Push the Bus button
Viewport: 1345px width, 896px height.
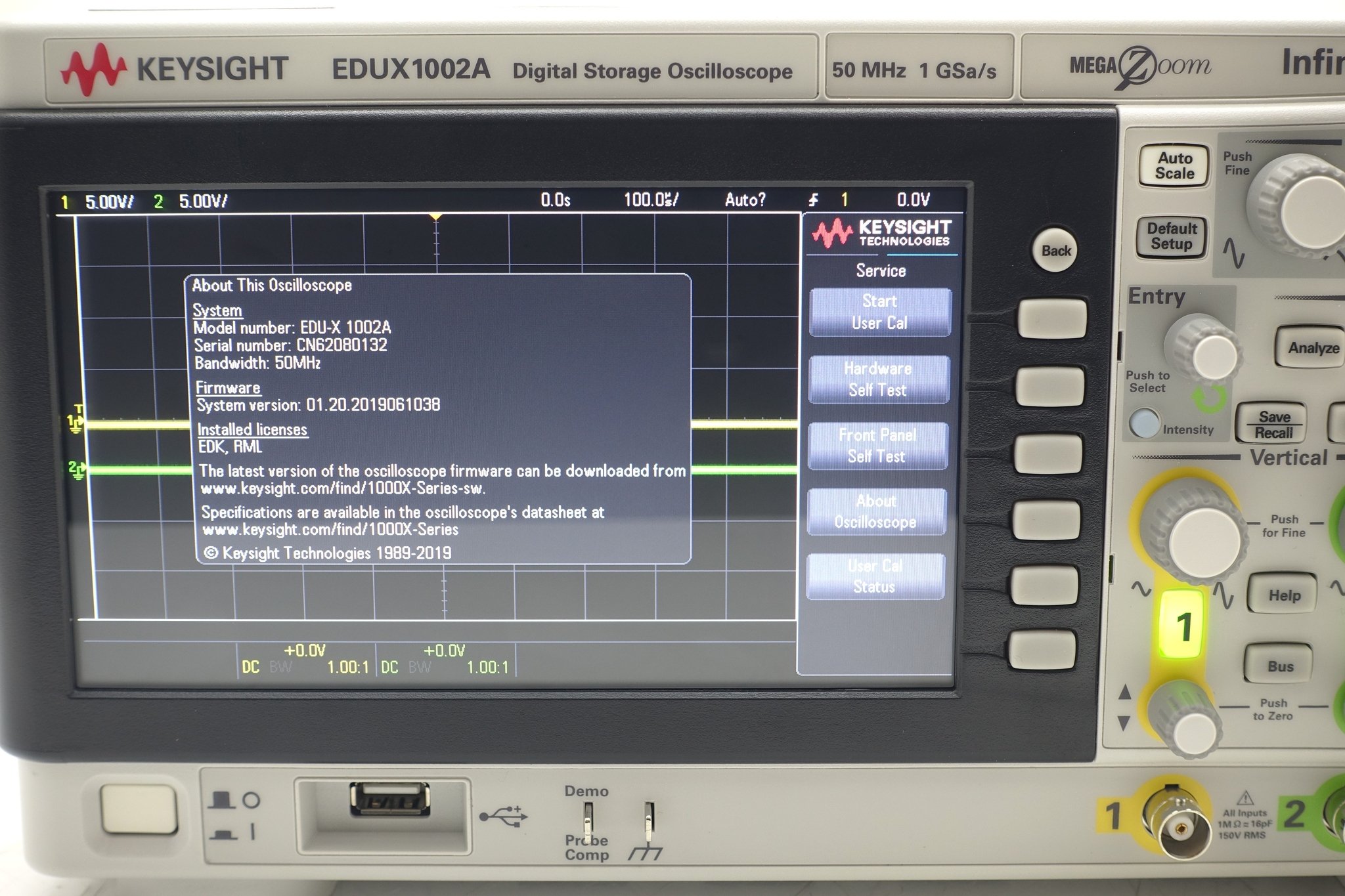coord(1279,666)
